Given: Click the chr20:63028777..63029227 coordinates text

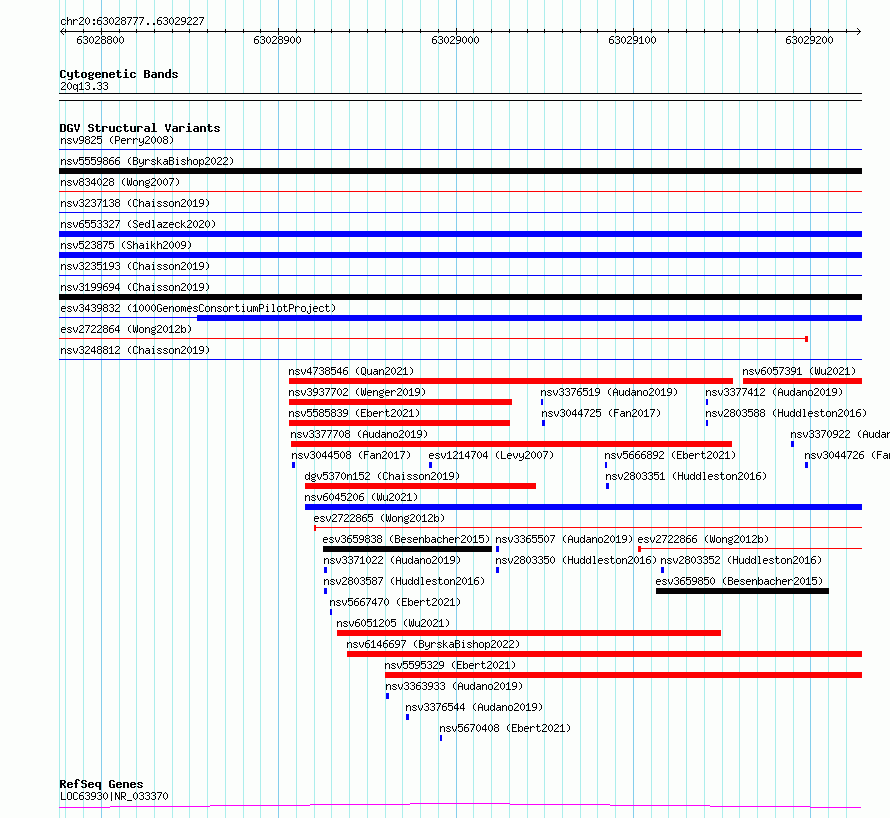Looking at the screenshot, I should click(132, 21).
